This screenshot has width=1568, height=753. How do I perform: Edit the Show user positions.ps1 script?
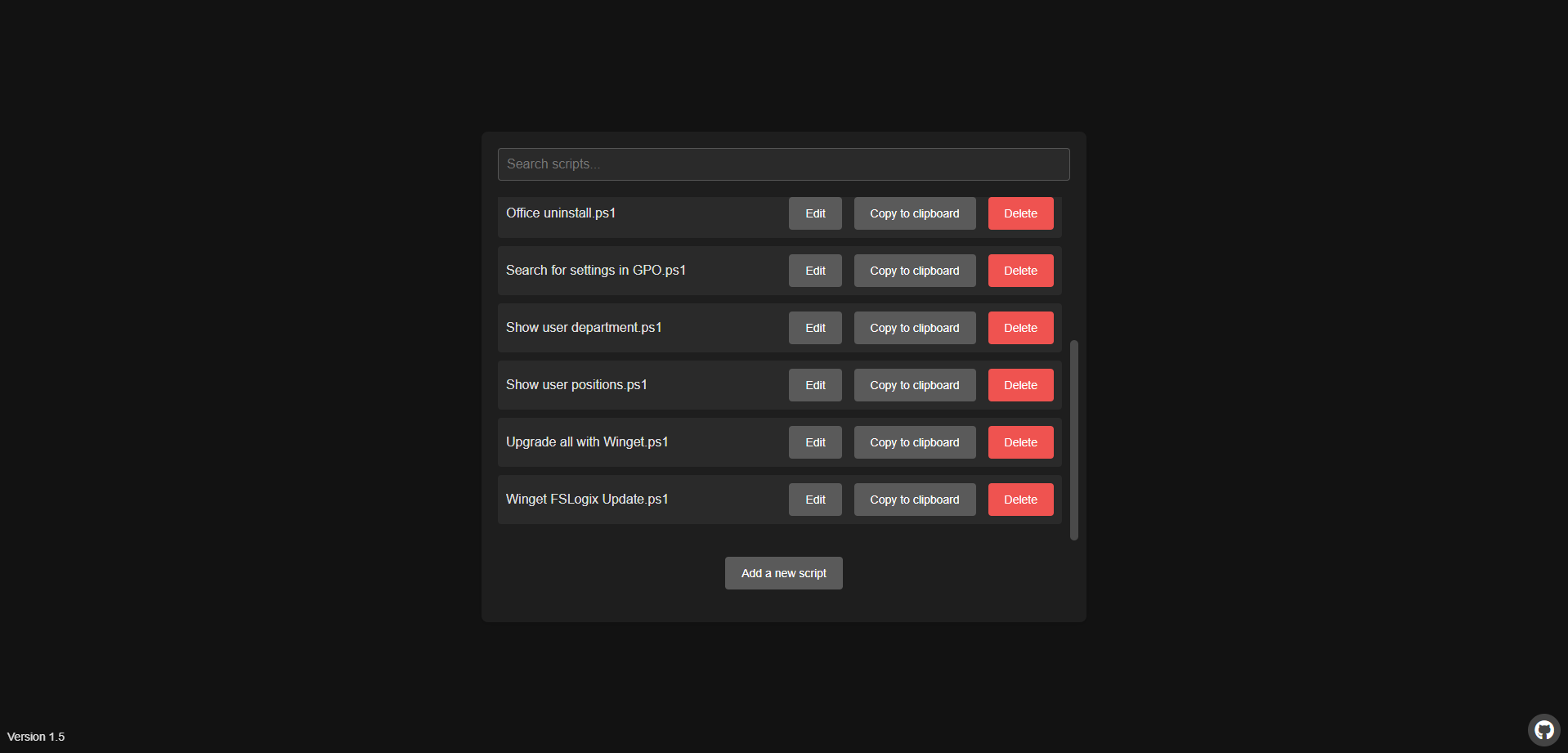pyautogui.click(x=815, y=385)
